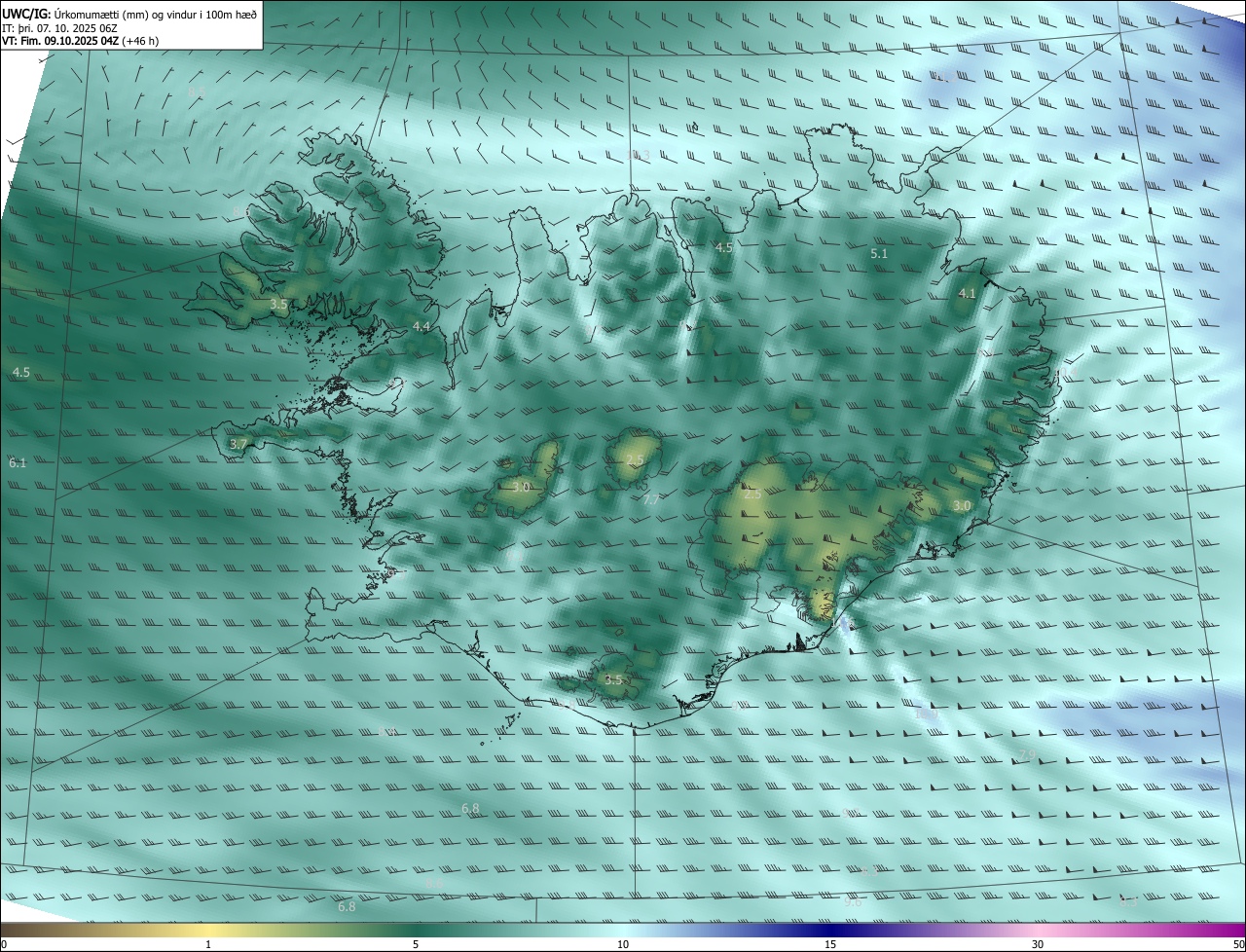Click the 0 tick on the color scale
The height and width of the screenshot is (952, 1246).
[x=4, y=944]
